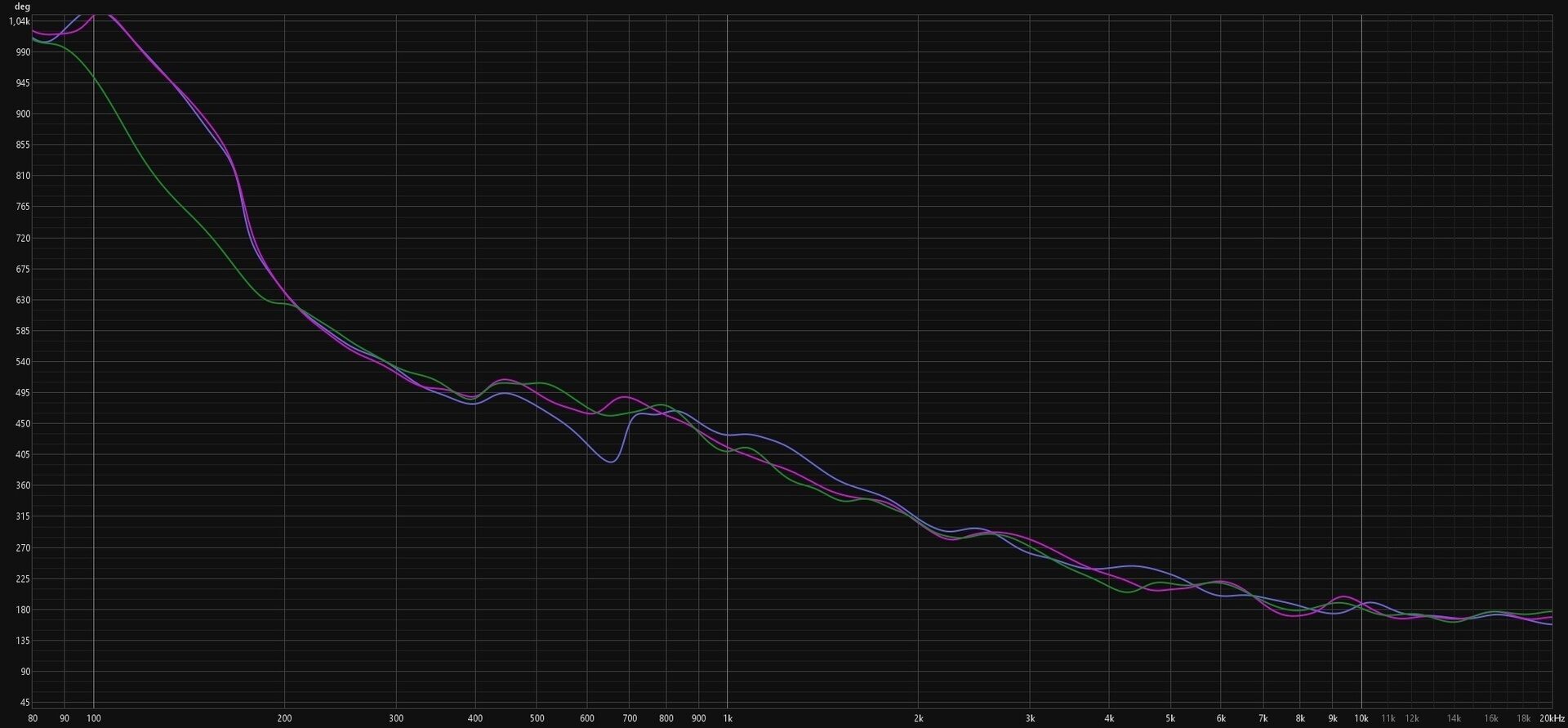Click the 18k frequency axis label
Image resolution: width=1568 pixels, height=728 pixels.
(1524, 719)
